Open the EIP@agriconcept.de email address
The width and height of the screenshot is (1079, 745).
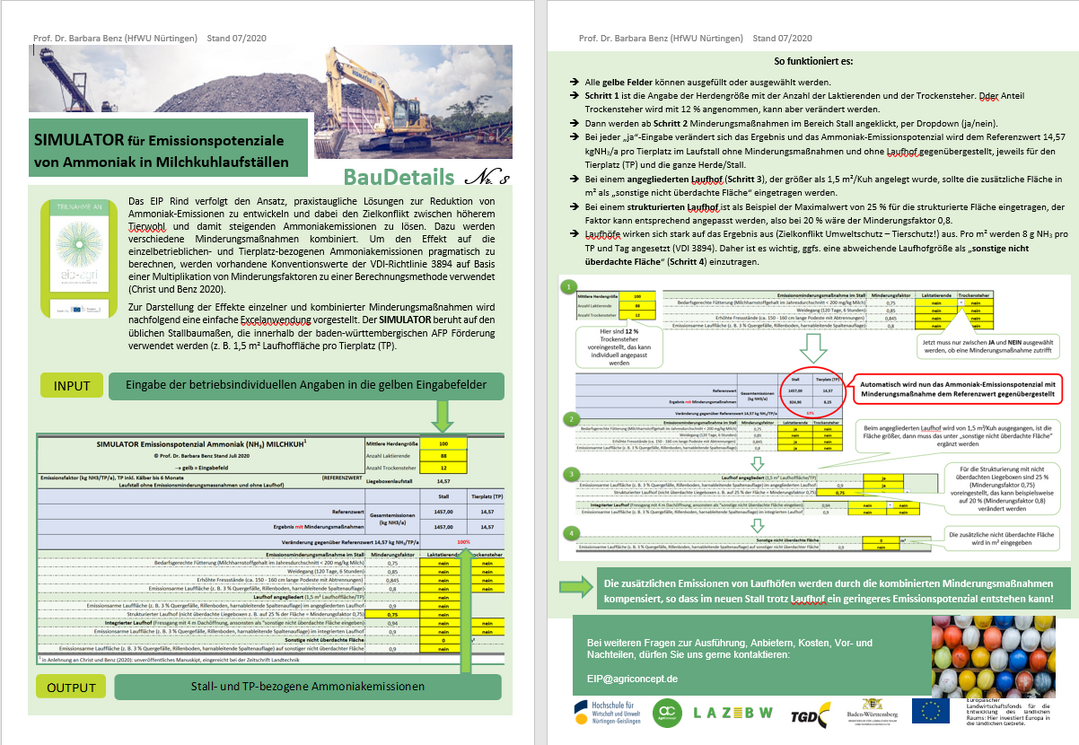tap(632, 677)
